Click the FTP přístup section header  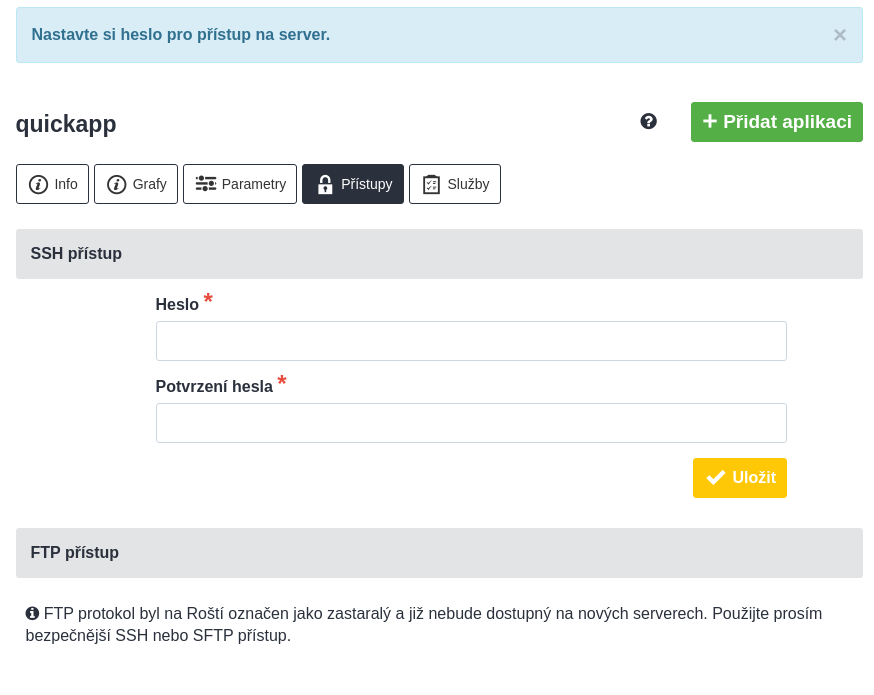pos(439,553)
